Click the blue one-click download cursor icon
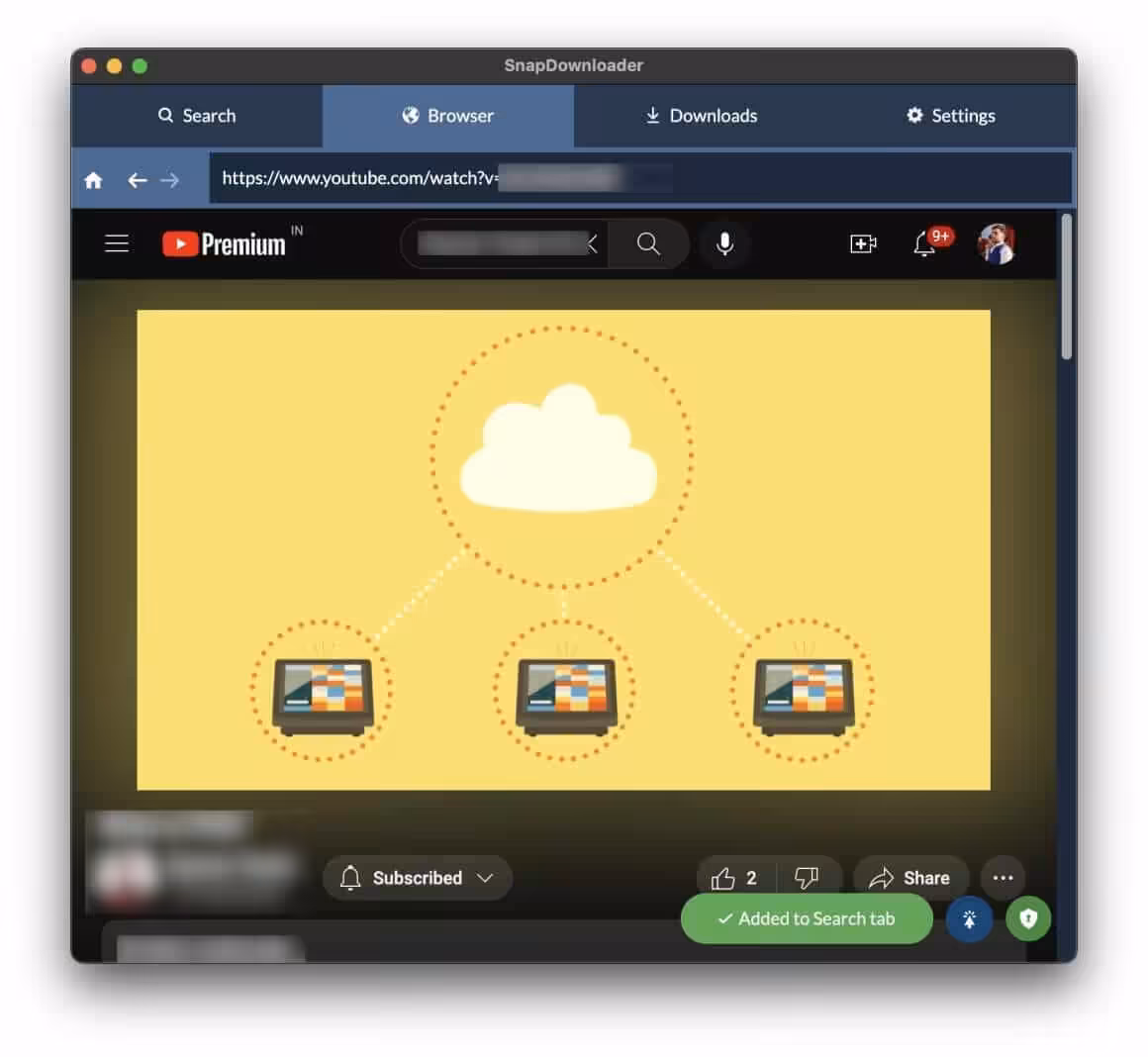Screen dimensions: 1148x1057 (969, 918)
